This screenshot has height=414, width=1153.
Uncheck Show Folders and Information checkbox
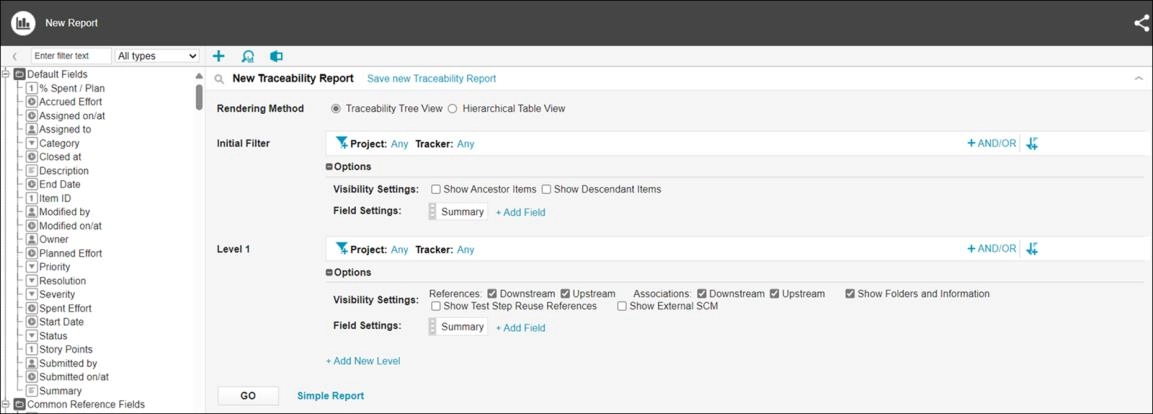850,293
